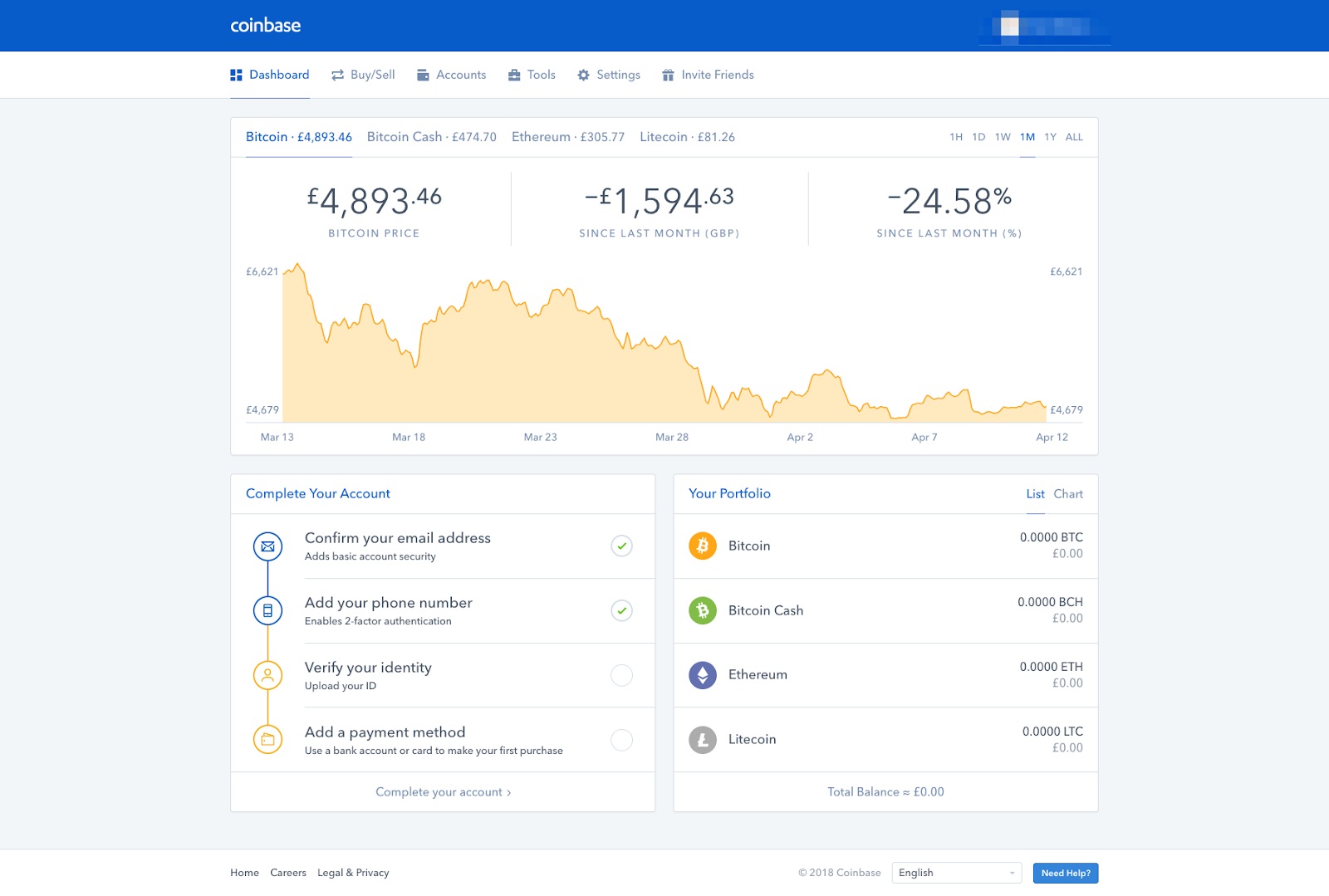Open the Careers footer link

pyautogui.click(x=288, y=873)
